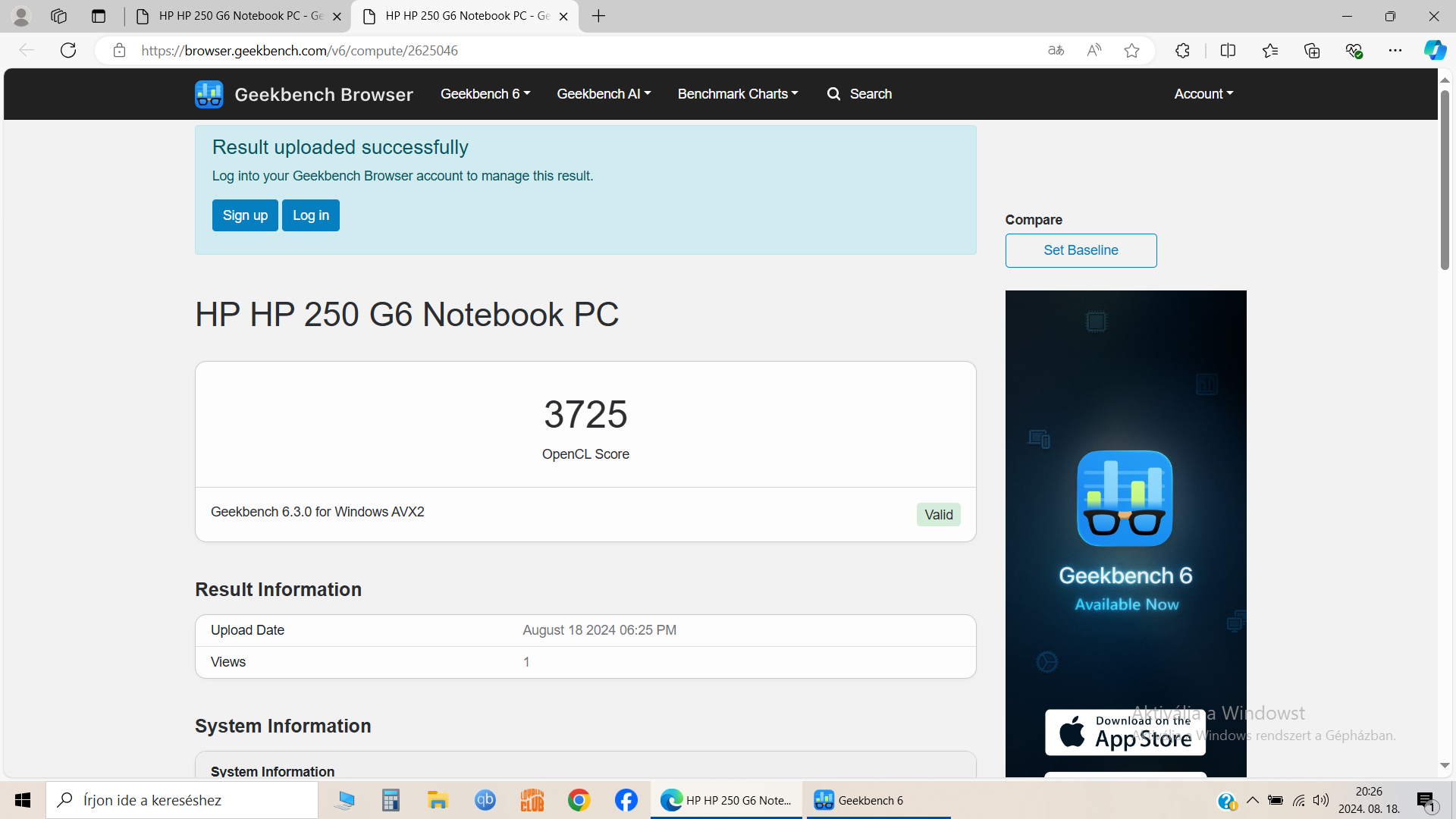Activate Read aloud icon
This screenshot has height=819, width=1456.
pyautogui.click(x=1094, y=50)
